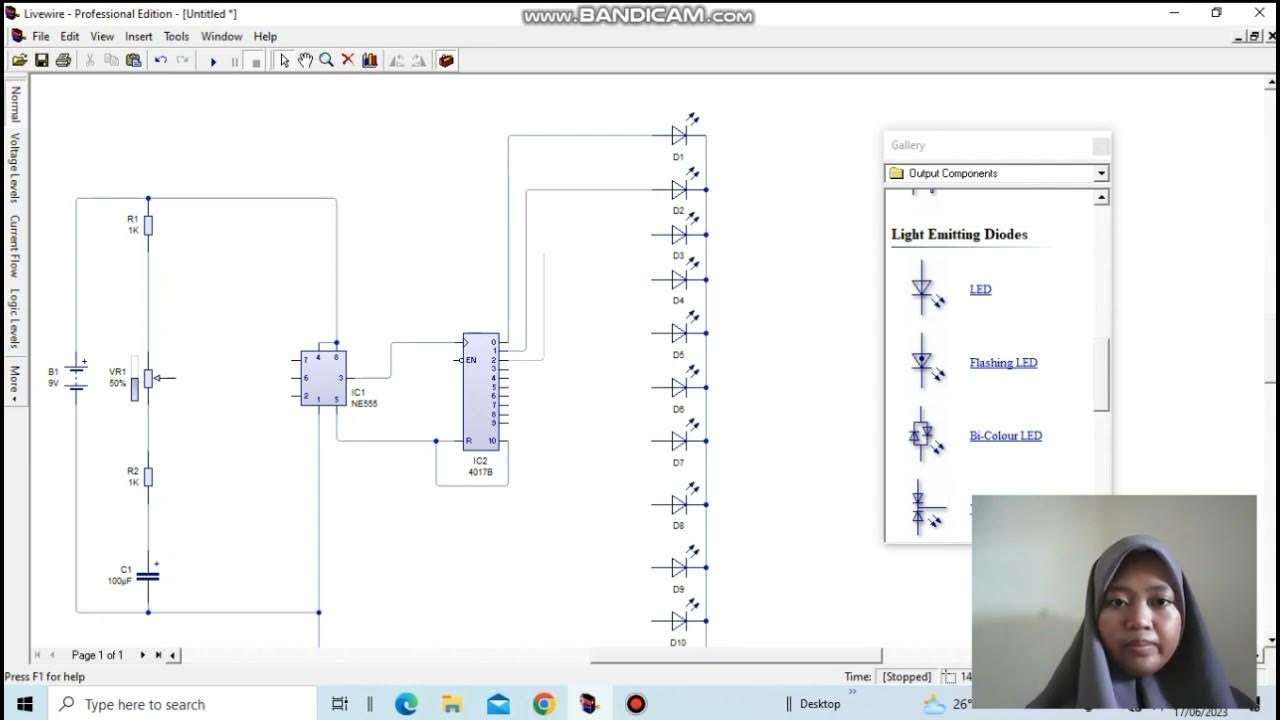1280x720 pixels.
Task: Open the Tools menu
Action: [x=176, y=36]
